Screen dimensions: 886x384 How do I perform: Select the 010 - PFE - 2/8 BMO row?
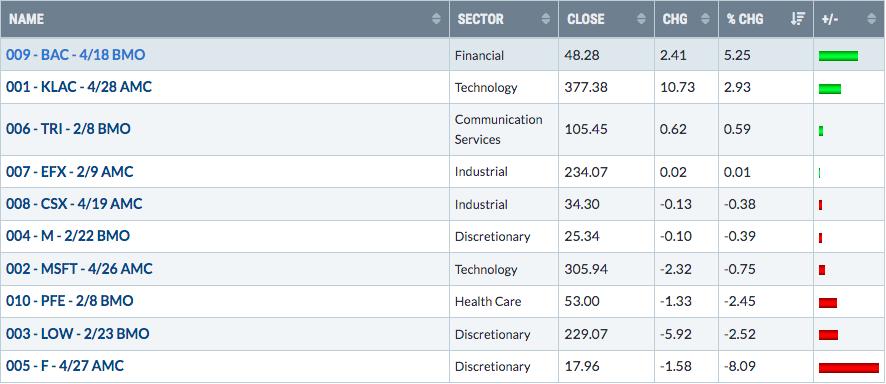443,302
